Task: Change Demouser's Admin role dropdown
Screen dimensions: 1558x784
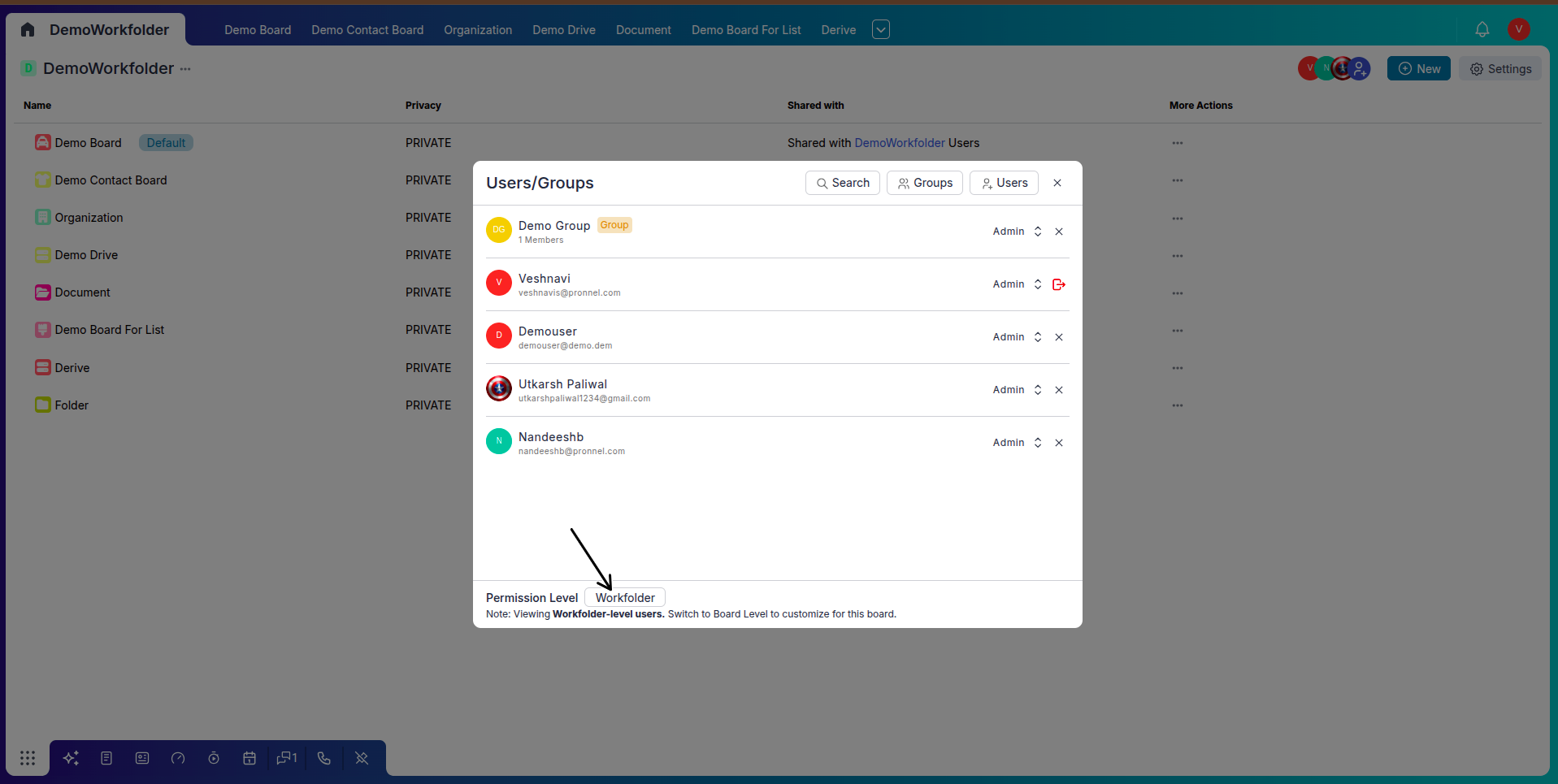Action: tap(1018, 337)
